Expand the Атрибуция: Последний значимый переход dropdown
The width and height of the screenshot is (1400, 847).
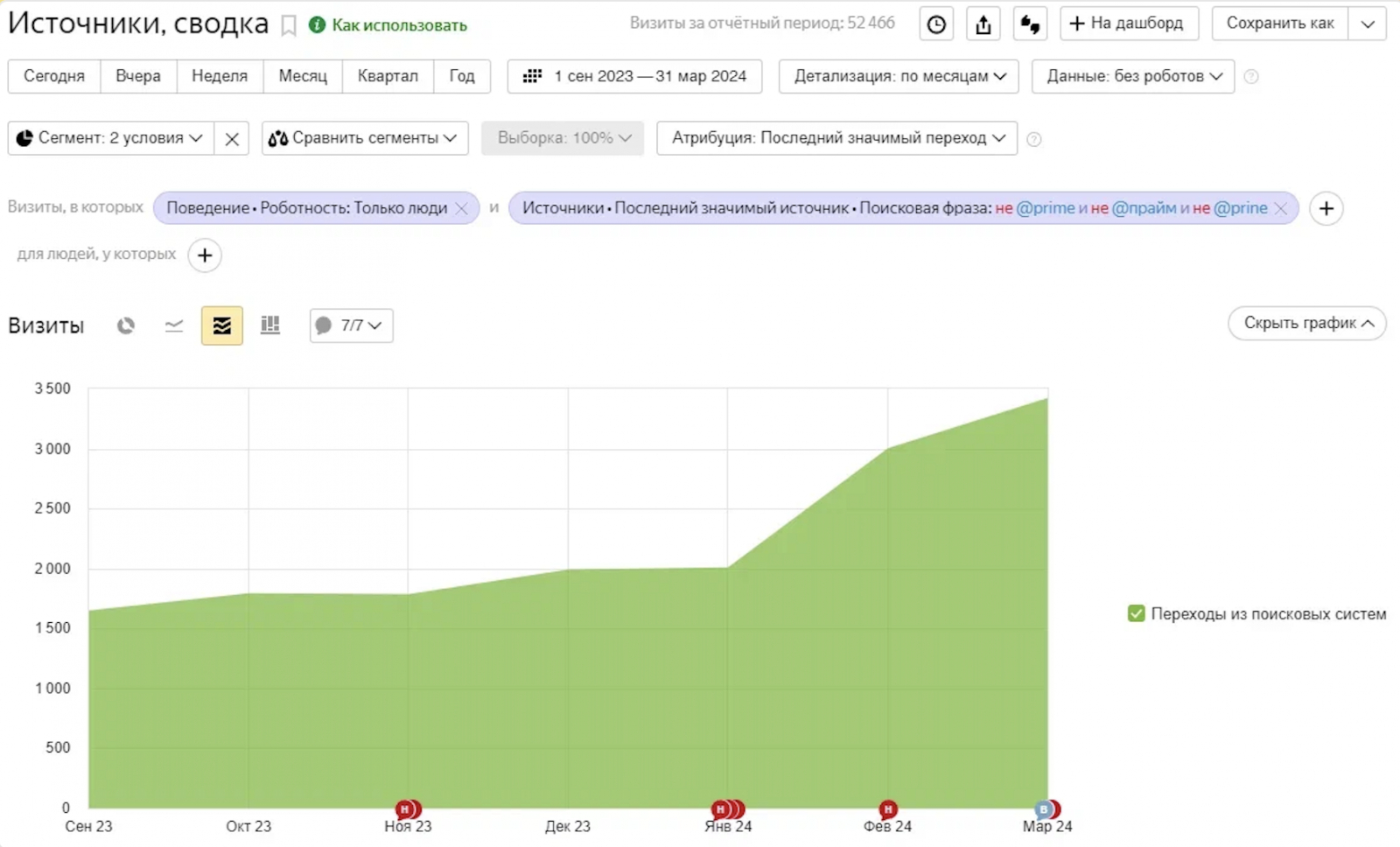836,138
